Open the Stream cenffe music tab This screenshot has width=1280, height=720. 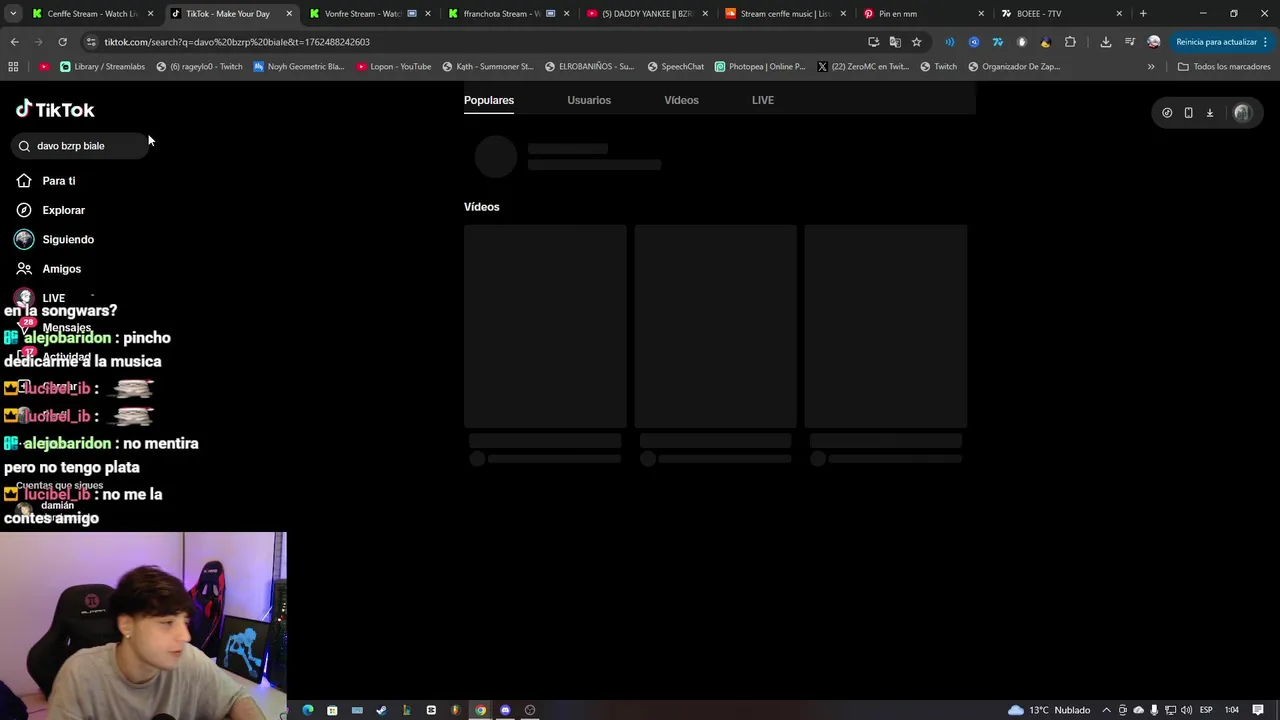pos(783,14)
